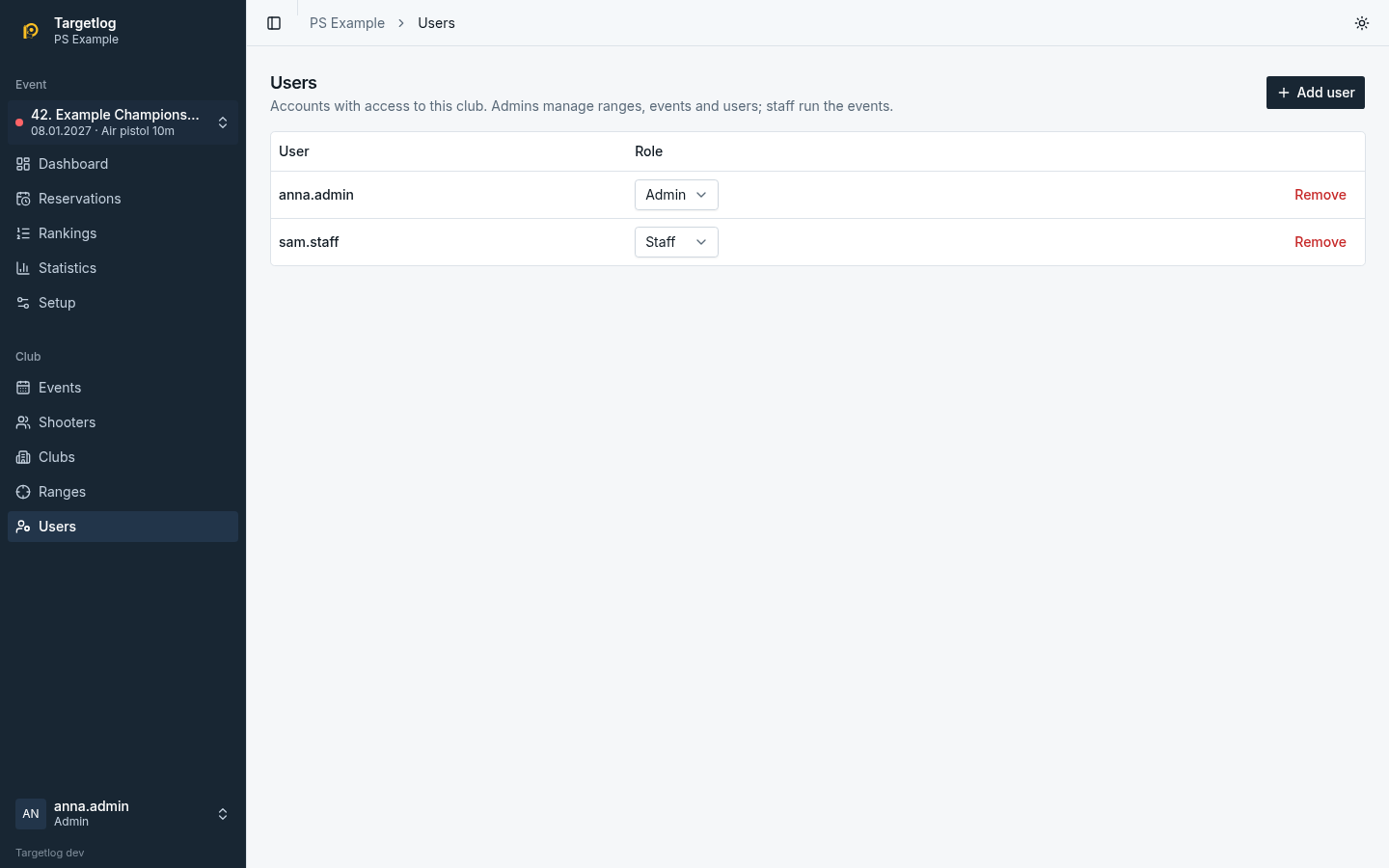Open role dropdown for anna.admin

[x=676, y=195]
